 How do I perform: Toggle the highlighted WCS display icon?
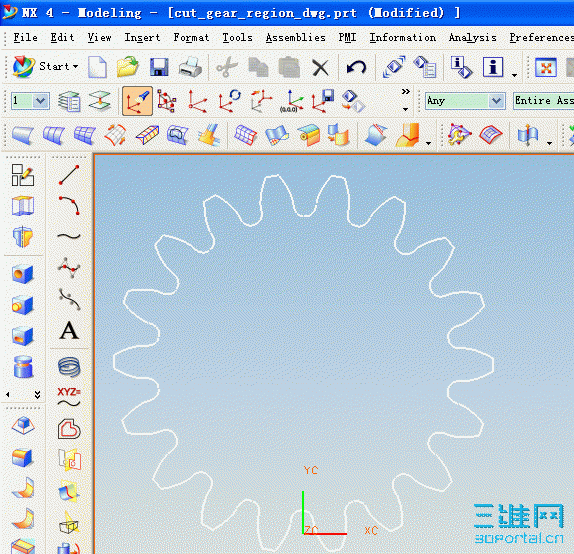click(x=137, y=101)
